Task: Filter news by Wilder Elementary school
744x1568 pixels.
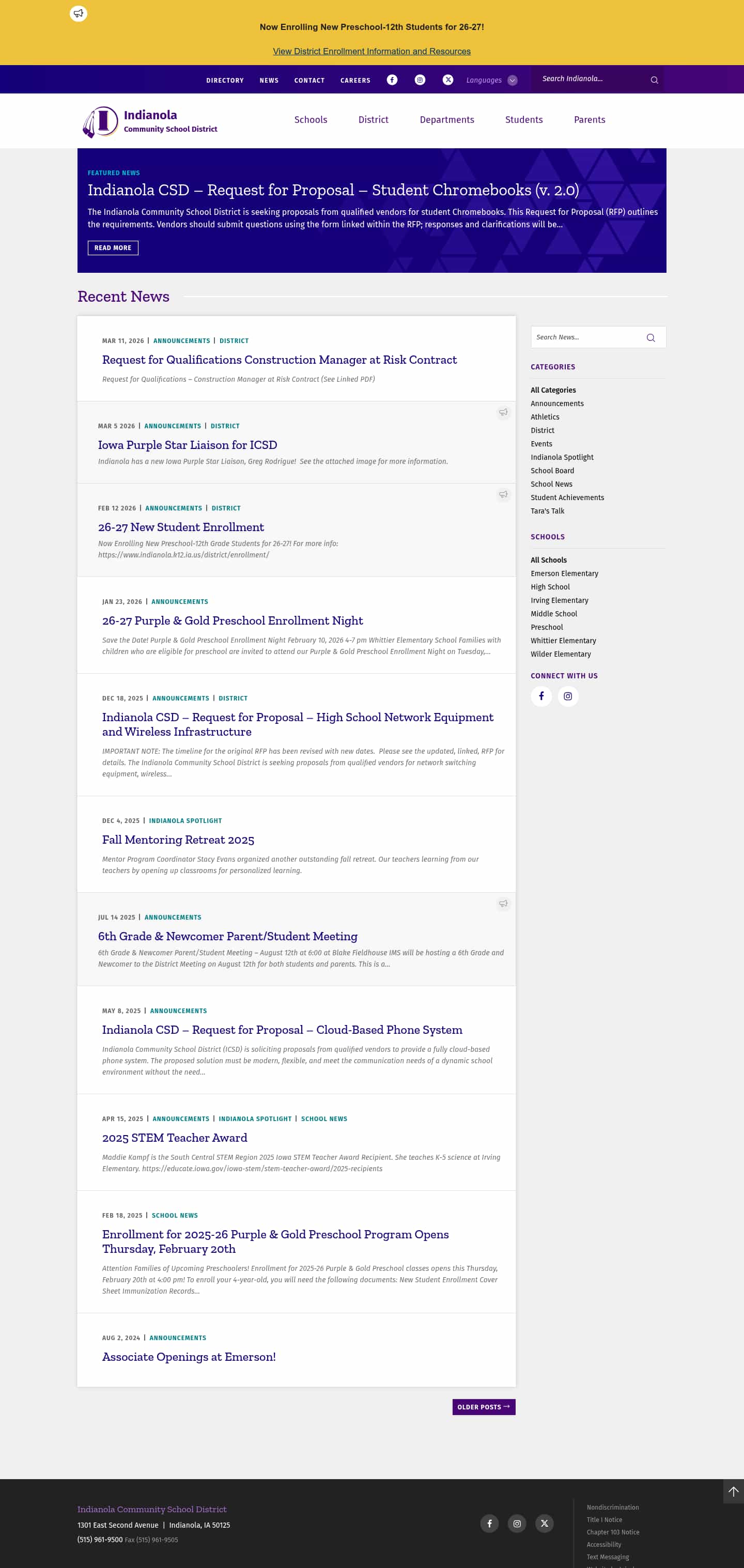Action: (561, 654)
